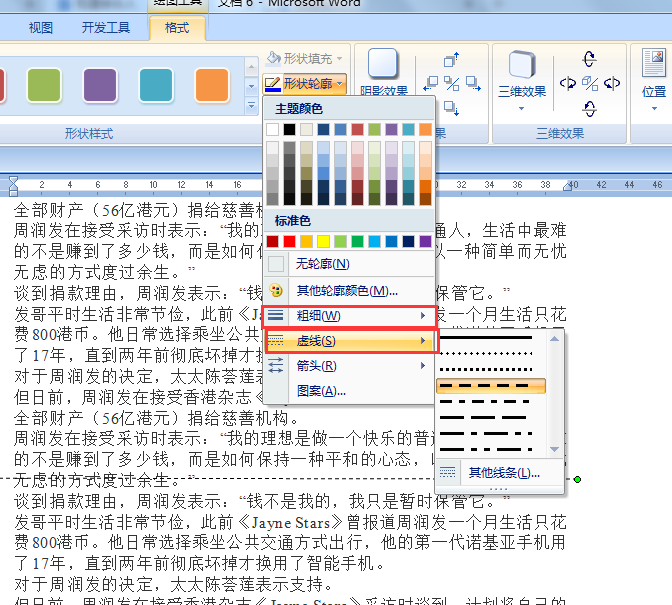Screen dimensions: 672x605
Task: Open the 箭头(R) arrows submenu
Action: (350, 366)
